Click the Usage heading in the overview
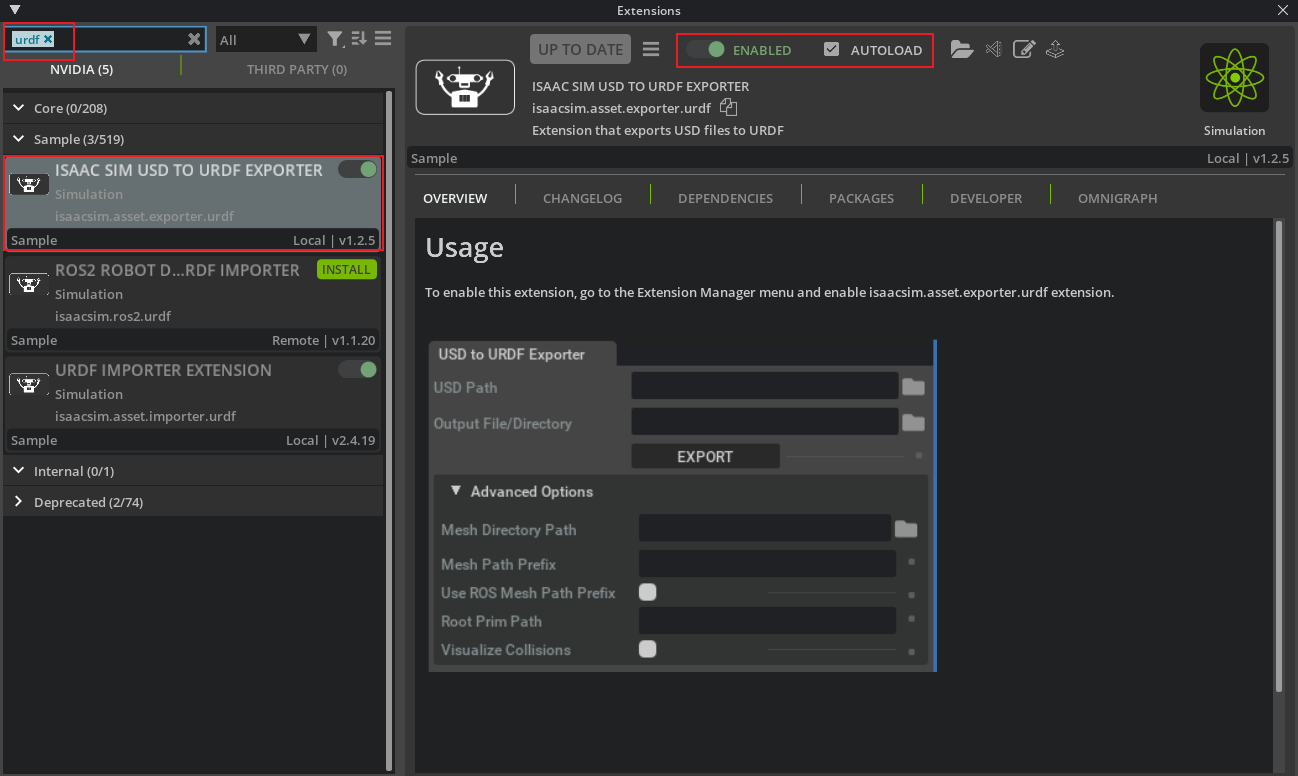1298x776 pixels. point(465,247)
